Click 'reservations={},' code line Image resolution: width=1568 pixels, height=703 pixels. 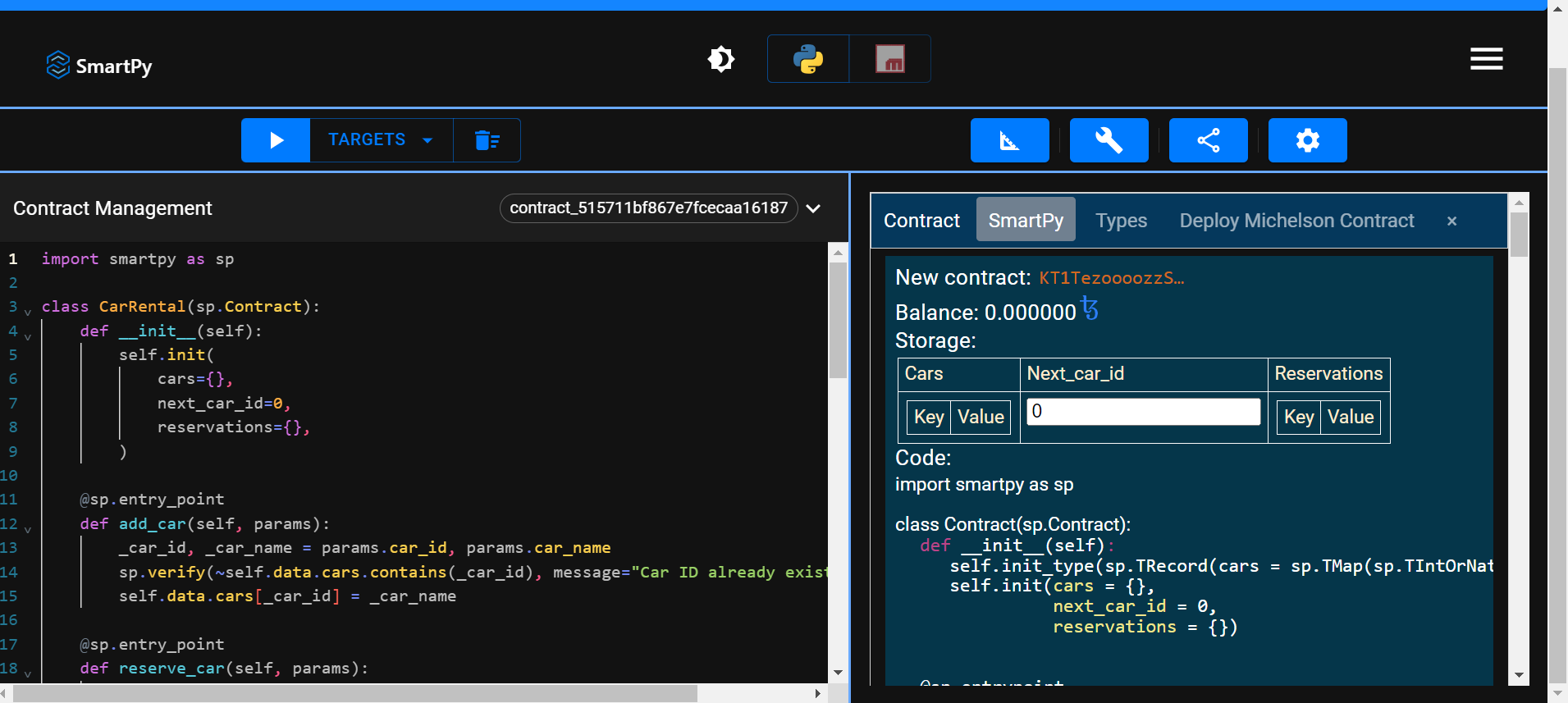233,427
